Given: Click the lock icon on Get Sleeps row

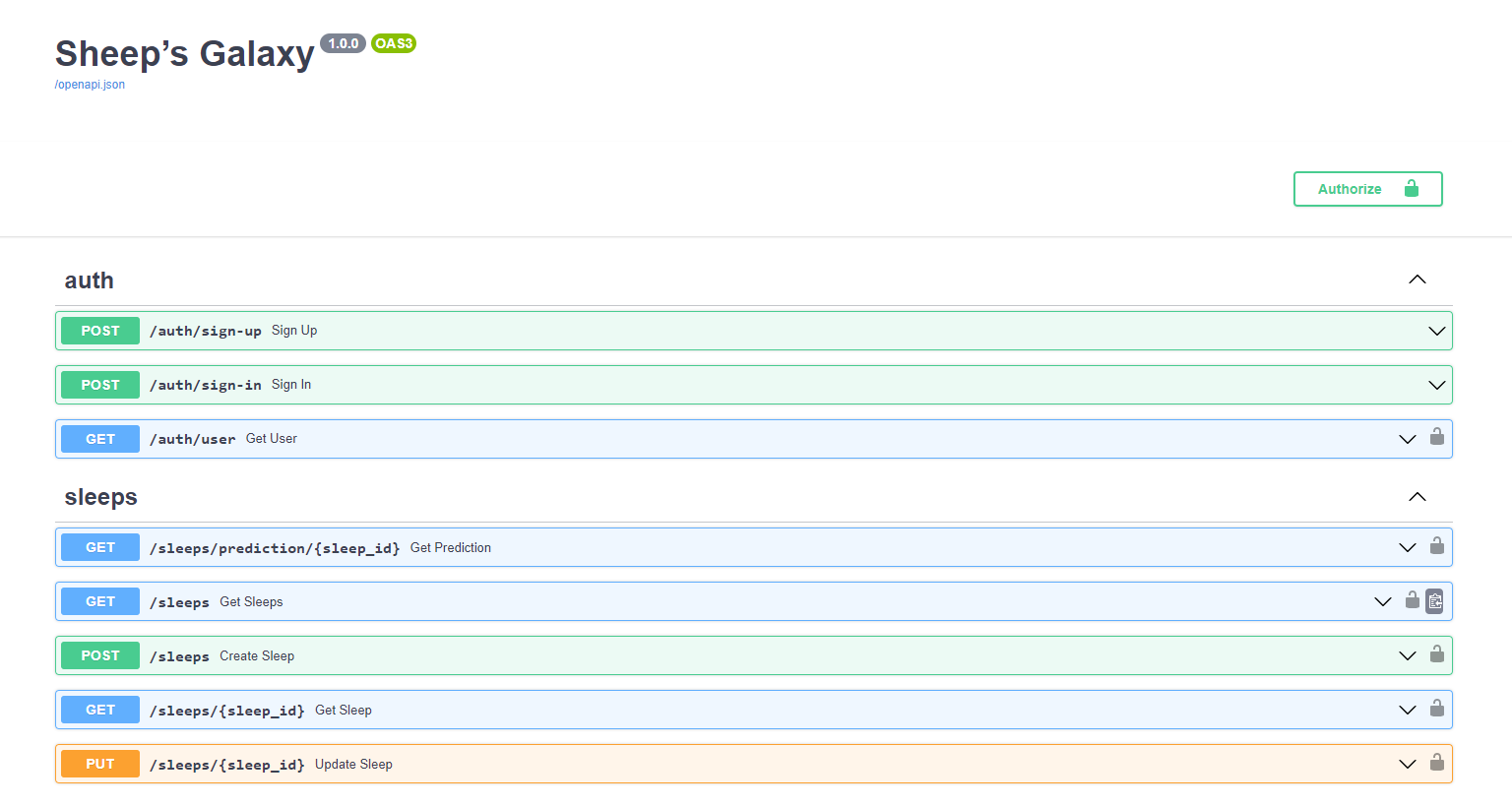Looking at the screenshot, I should [x=1412, y=599].
